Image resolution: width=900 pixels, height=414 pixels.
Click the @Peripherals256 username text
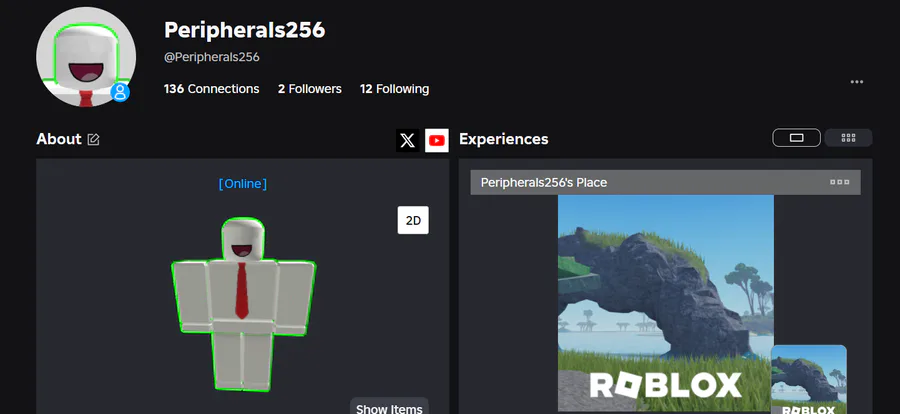point(212,57)
